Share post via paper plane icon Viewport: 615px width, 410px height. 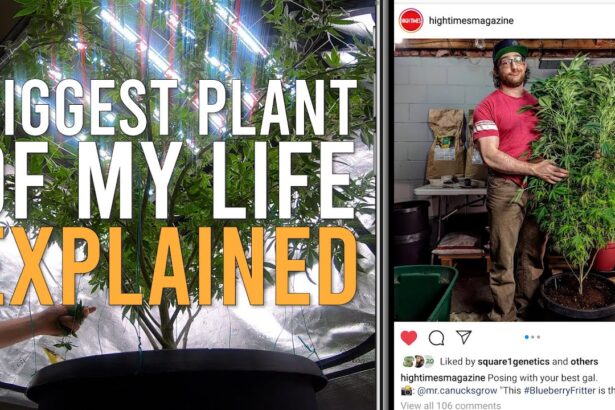tap(464, 337)
